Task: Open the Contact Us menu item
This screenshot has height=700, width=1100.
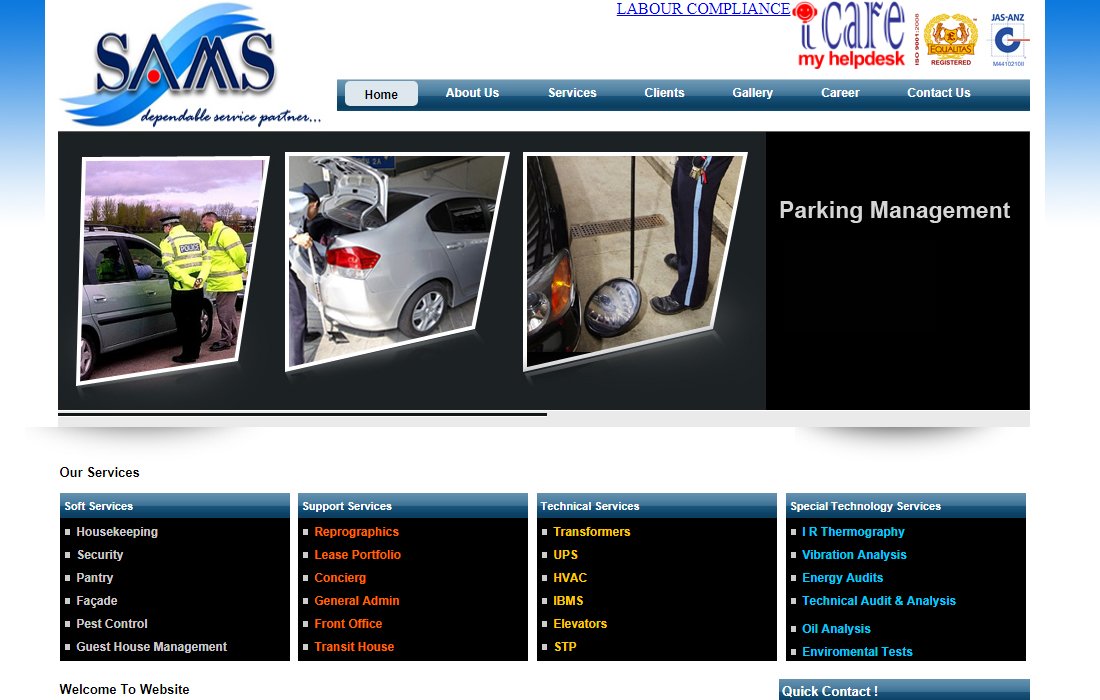Action: coord(938,93)
